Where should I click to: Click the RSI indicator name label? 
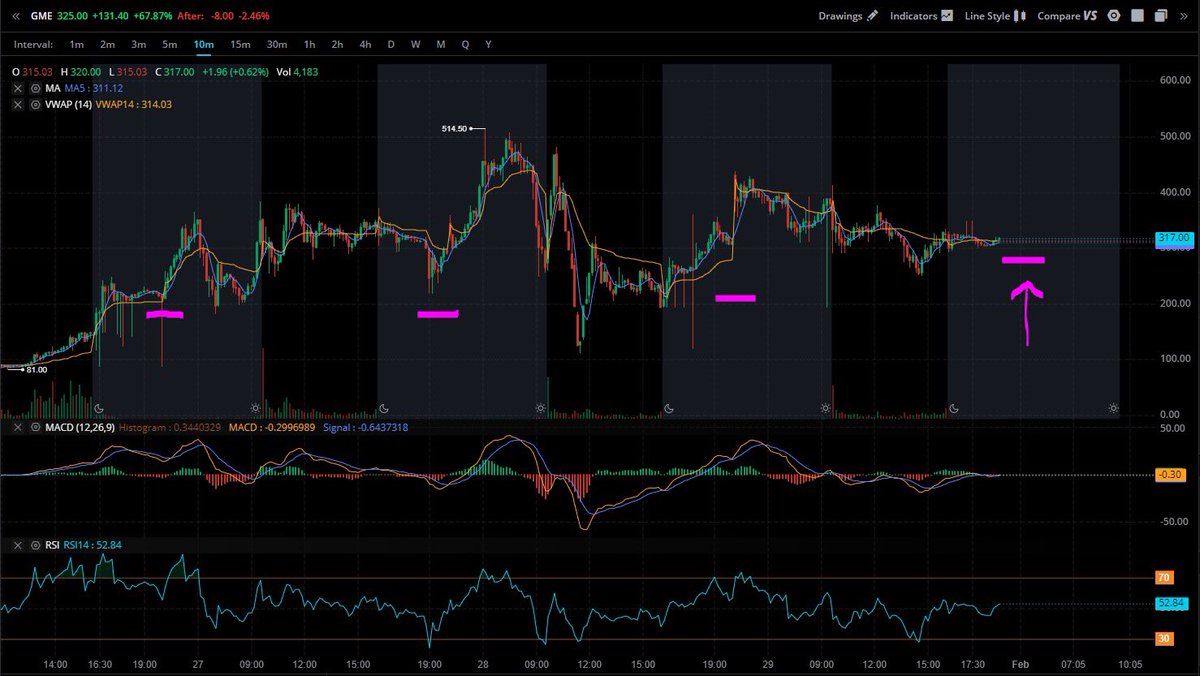coord(53,545)
